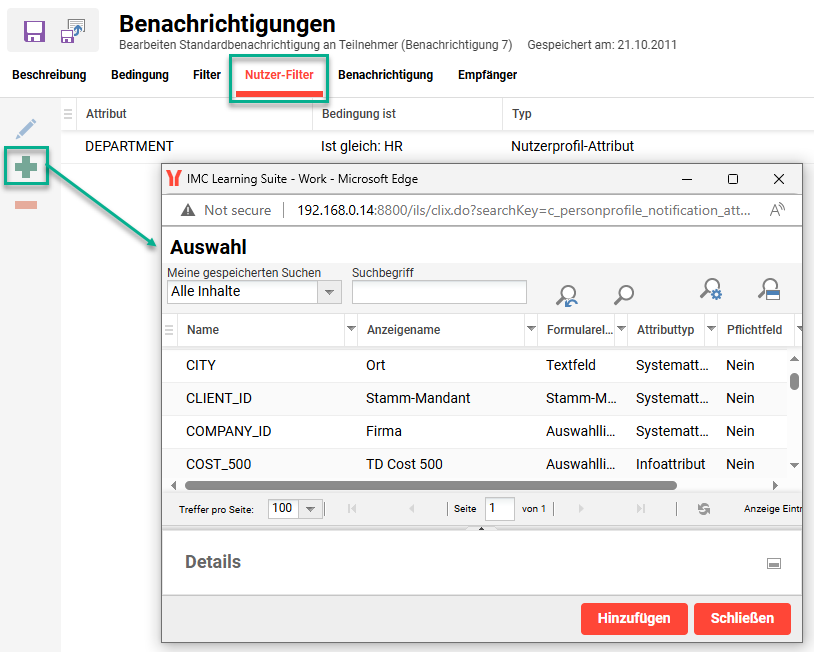The image size is (814, 652).
Task: Select the Edit pencil tool in the sidebar
Action: (27, 128)
